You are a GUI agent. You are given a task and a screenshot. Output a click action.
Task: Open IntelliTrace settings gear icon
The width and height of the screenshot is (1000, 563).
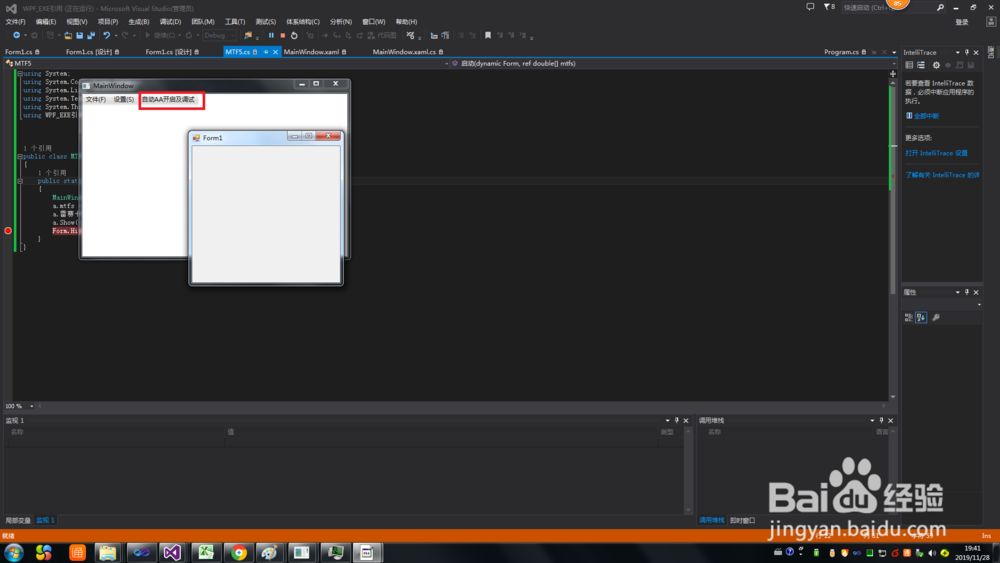click(936, 65)
